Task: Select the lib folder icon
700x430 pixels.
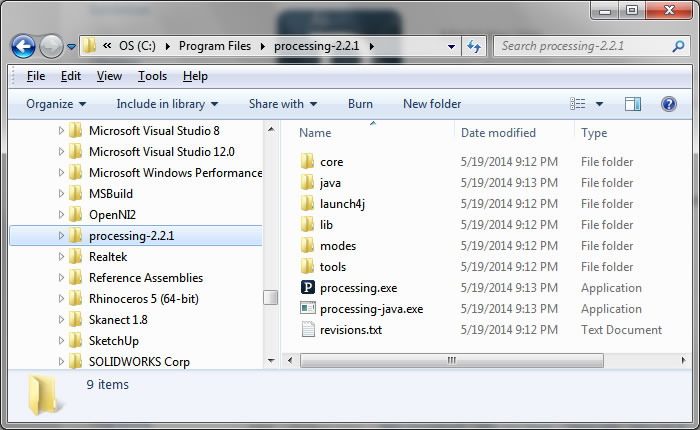Action: tap(307, 224)
